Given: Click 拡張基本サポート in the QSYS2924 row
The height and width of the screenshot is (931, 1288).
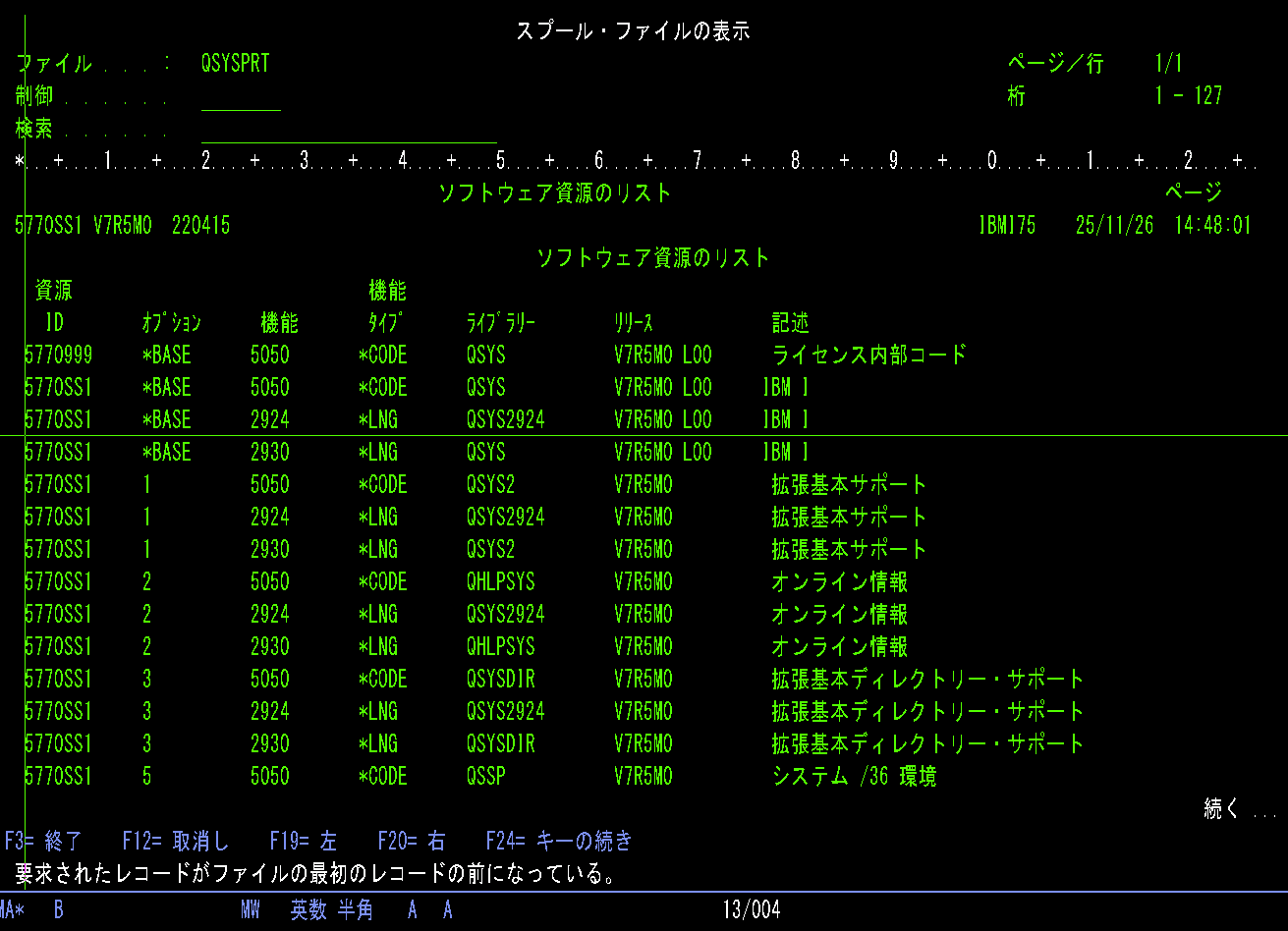Looking at the screenshot, I should click(x=850, y=518).
